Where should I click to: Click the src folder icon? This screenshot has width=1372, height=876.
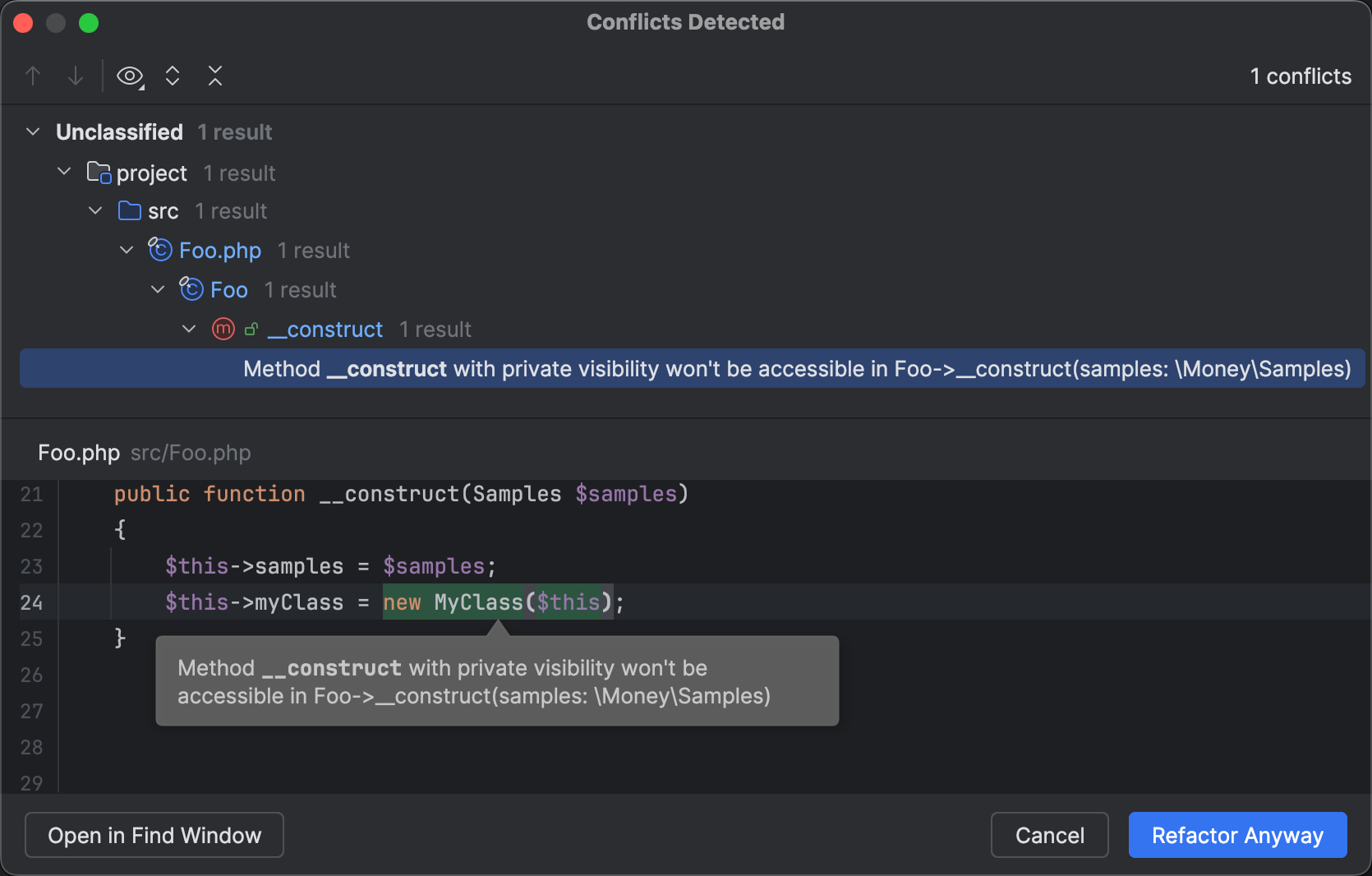tap(129, 210)
